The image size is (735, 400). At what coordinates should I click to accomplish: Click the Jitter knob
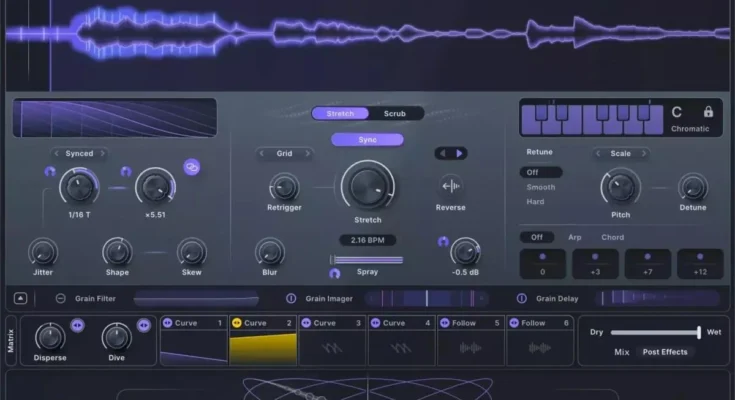click(x=43, y=253)
